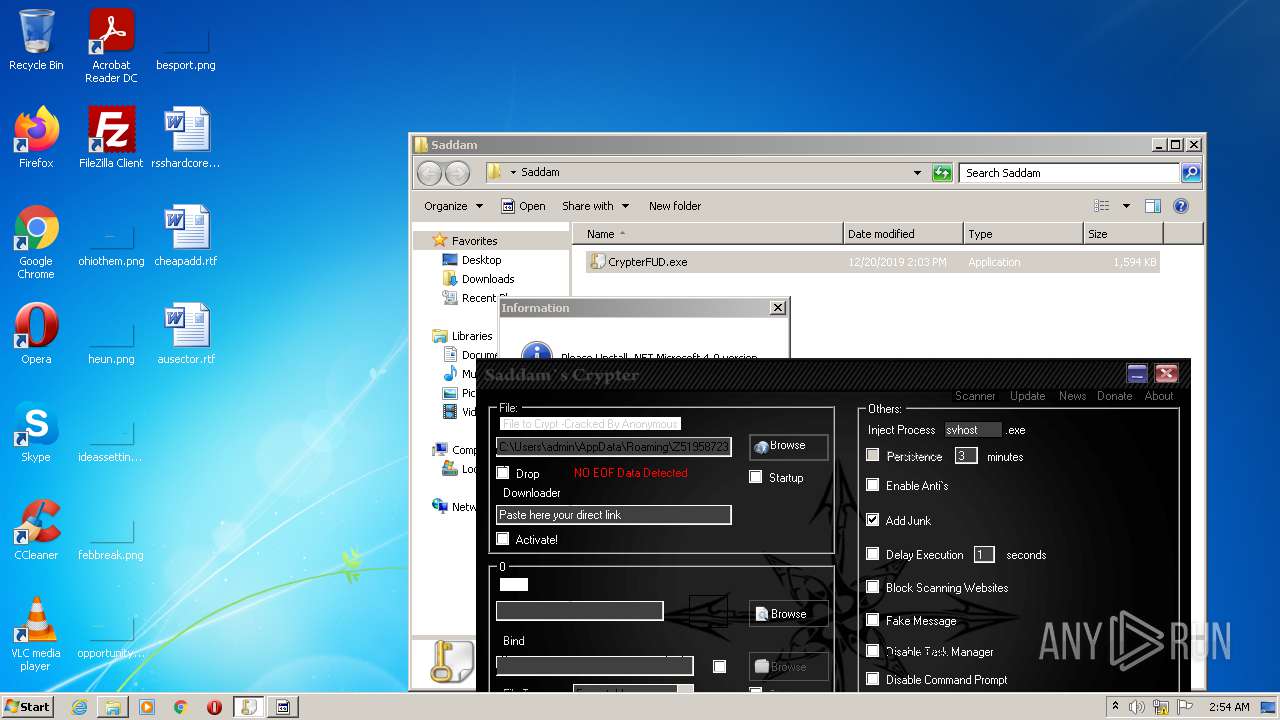Show hidden system tray icons
Screen dimensions: 1280x720
tap(1115, 707)
